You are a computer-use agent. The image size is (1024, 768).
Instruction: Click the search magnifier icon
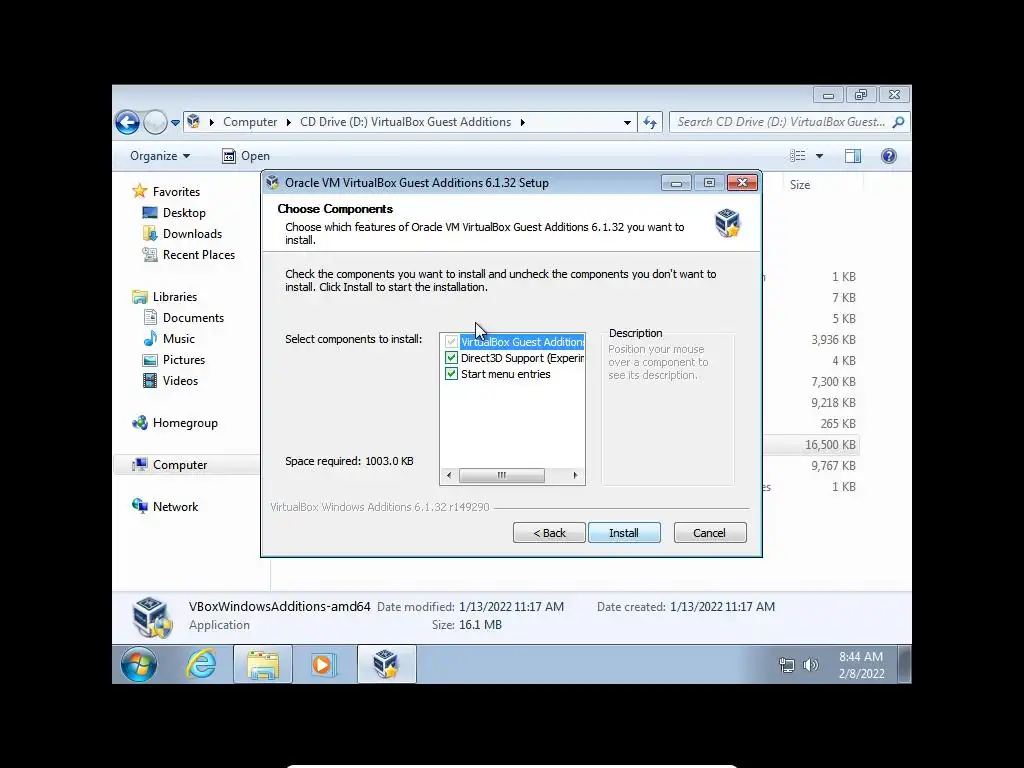[899, 122]
